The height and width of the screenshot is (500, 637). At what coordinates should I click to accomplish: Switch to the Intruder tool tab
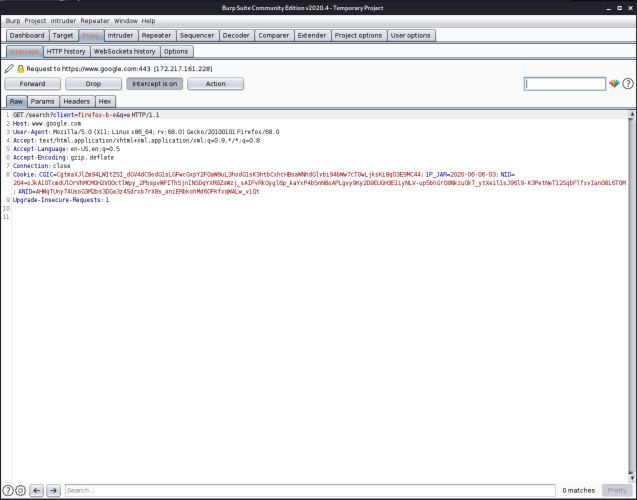pos(120,35)
